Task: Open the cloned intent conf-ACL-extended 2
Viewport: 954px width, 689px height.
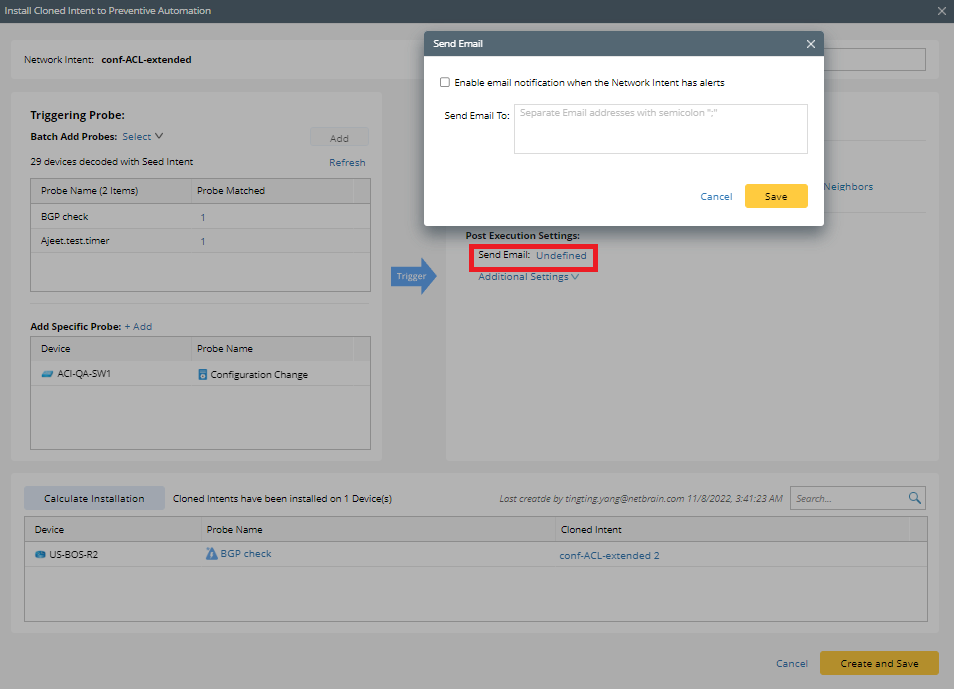Action: pyautogui.click(x=608, y=553)
